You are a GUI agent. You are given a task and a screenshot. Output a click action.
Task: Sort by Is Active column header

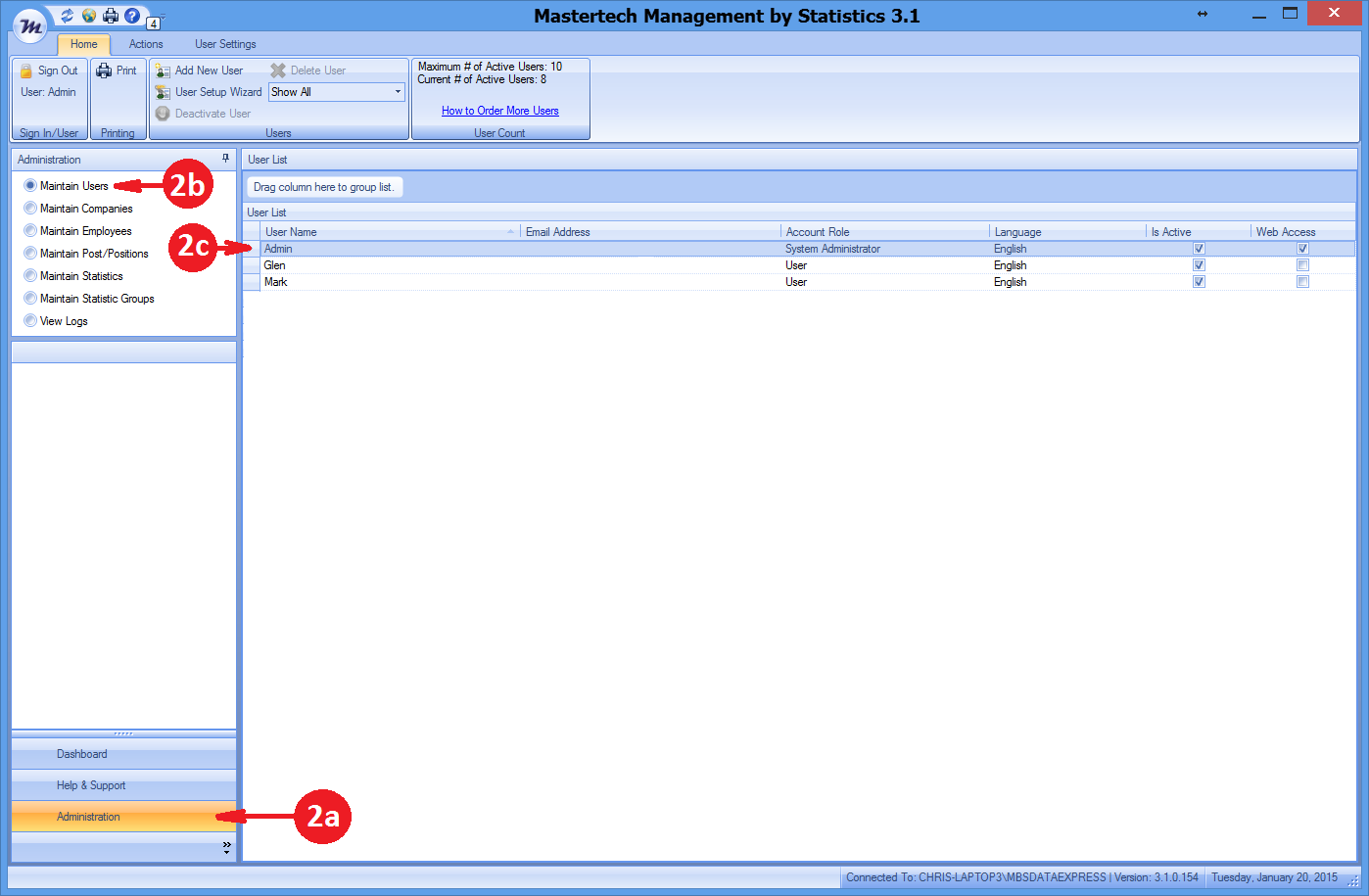click(1199, 232)
